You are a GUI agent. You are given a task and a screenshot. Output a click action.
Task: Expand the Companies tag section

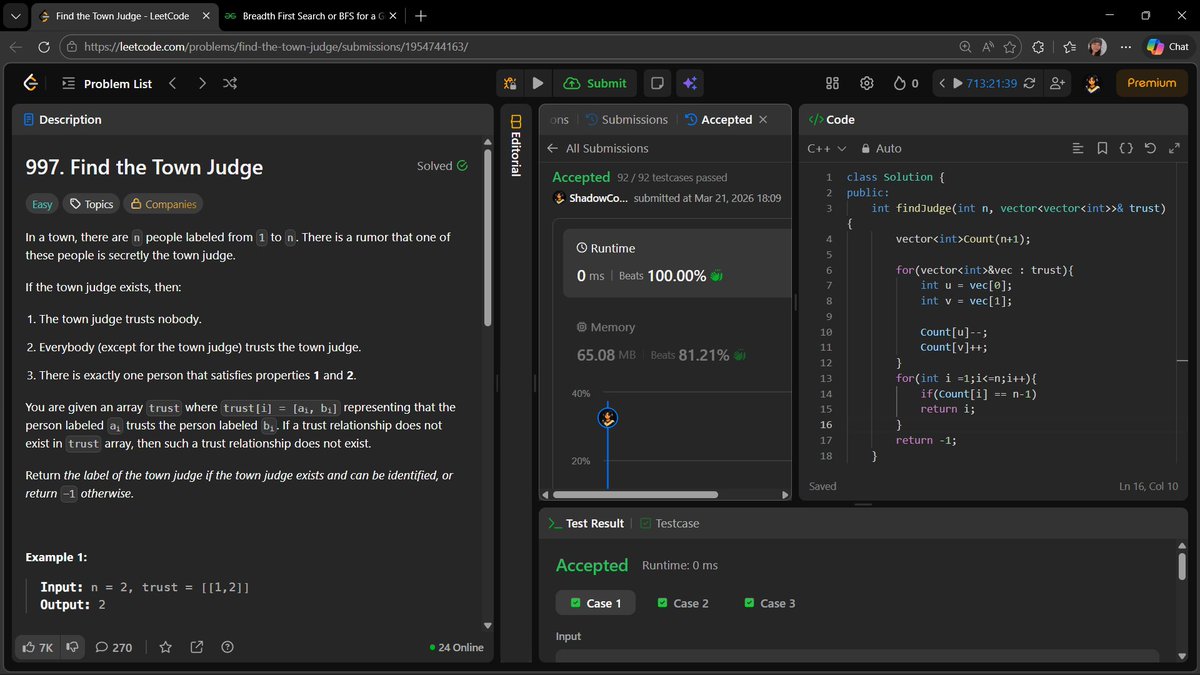[163, 204]
